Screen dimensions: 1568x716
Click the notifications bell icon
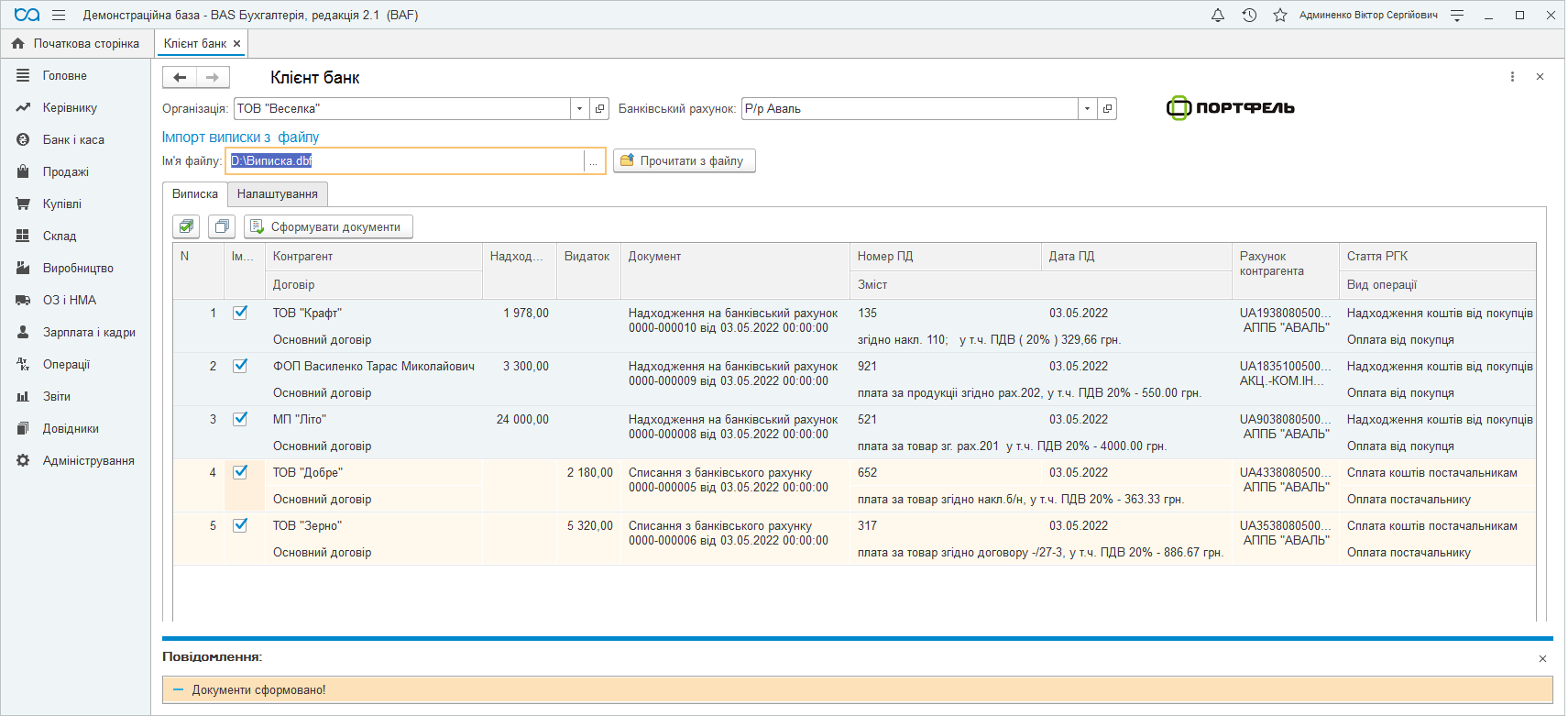pyautogui.click(x=1217, y=16)
